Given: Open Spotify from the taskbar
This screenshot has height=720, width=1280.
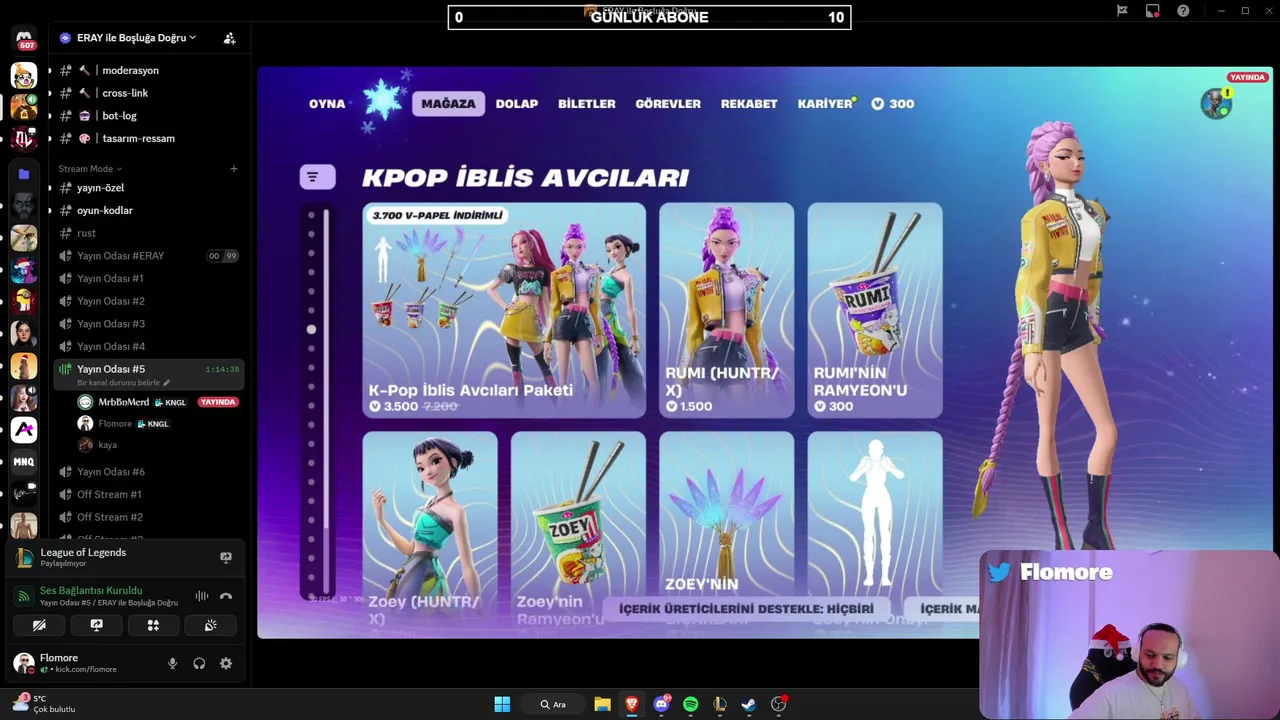Looking at the screenshot, I should 690,704.
